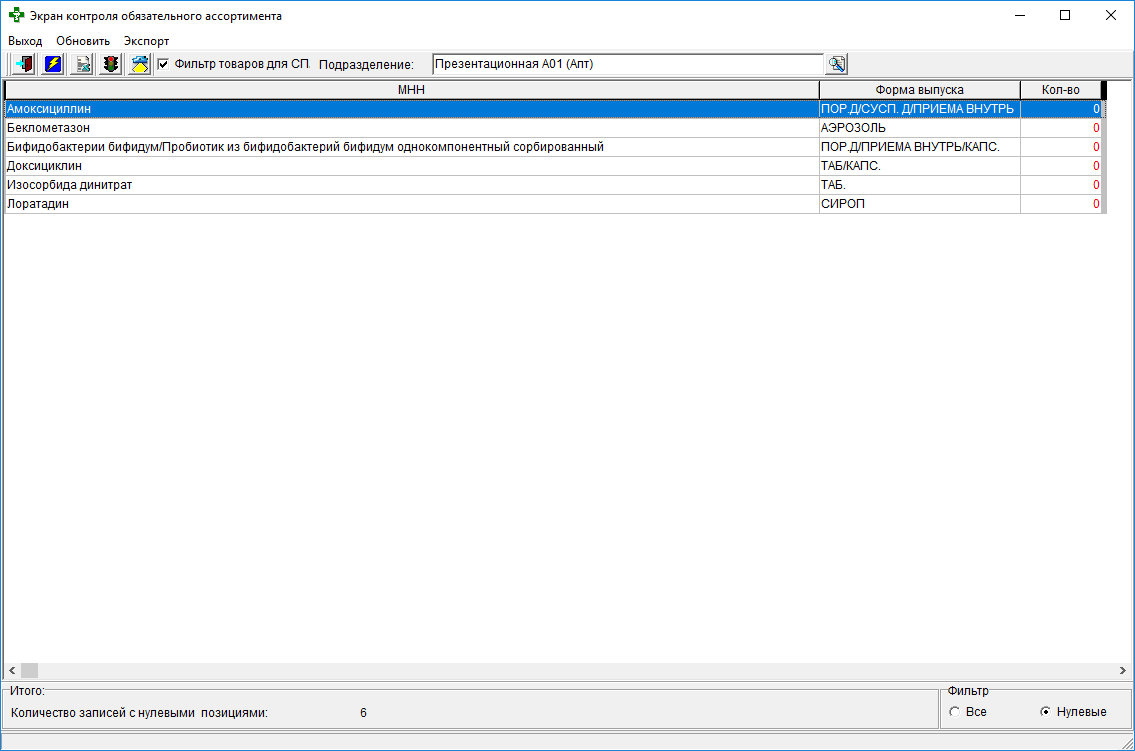Click the traffic light toolbar icon
The height and width of the screenshot is (751, 1135).
pyautogui.click(x=111, y=64)
